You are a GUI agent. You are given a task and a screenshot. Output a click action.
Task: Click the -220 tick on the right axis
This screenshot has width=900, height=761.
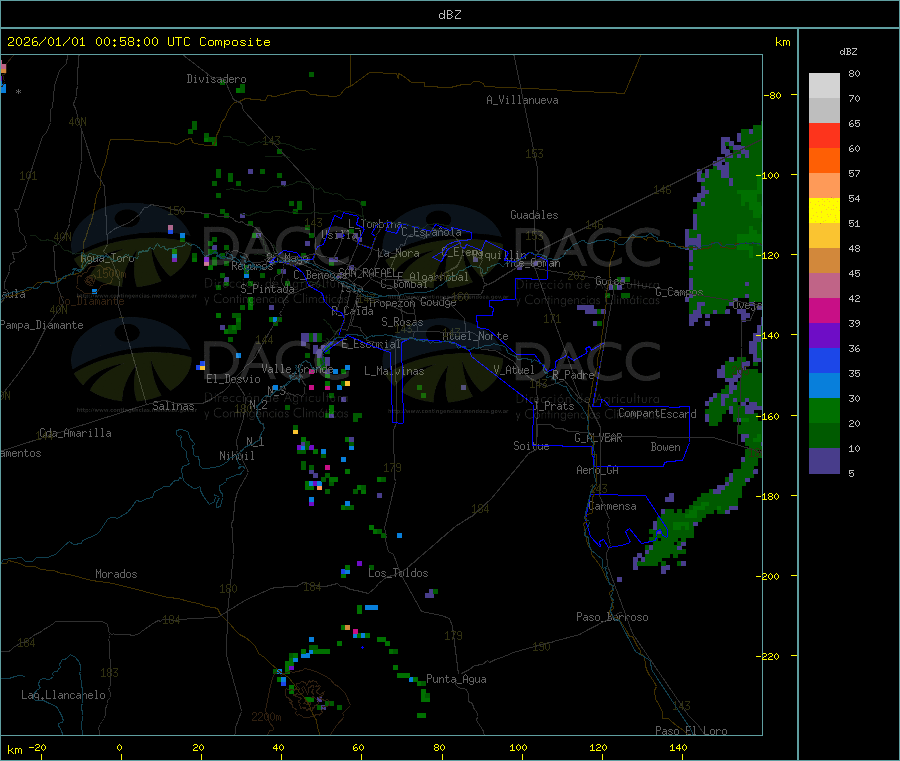770,656
